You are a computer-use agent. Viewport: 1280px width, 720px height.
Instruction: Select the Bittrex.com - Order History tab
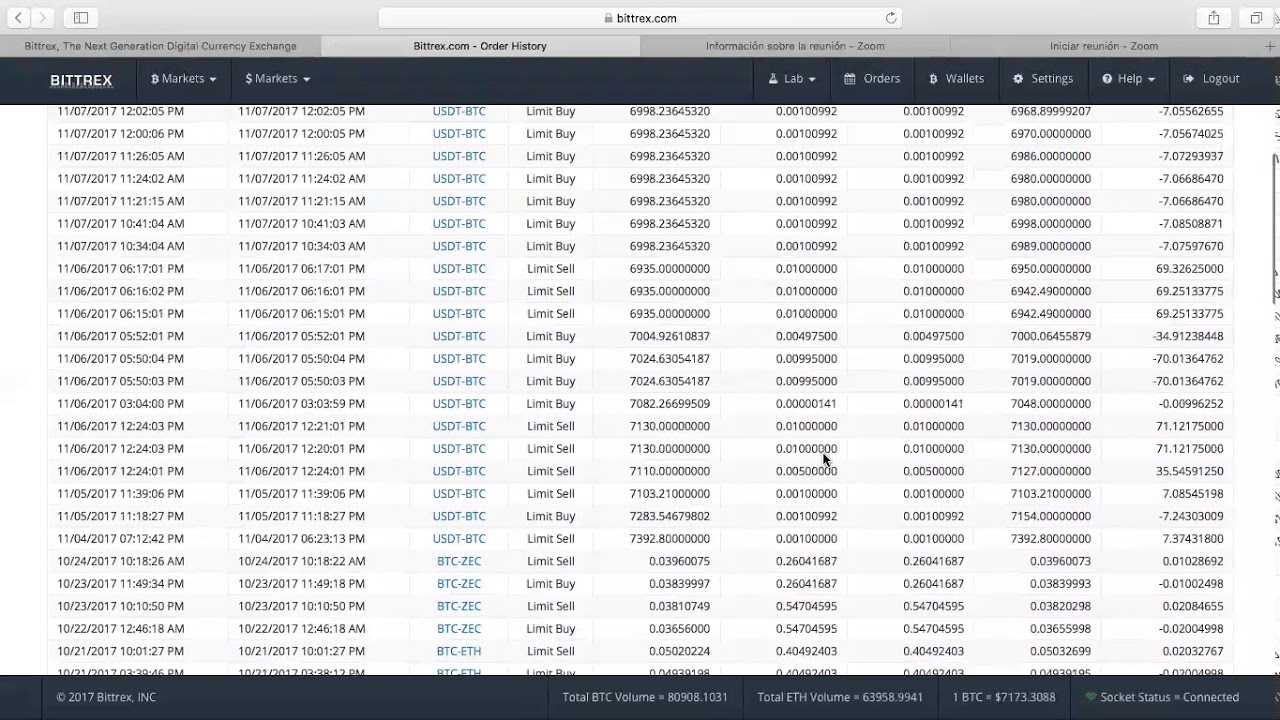tap(480, 46)
